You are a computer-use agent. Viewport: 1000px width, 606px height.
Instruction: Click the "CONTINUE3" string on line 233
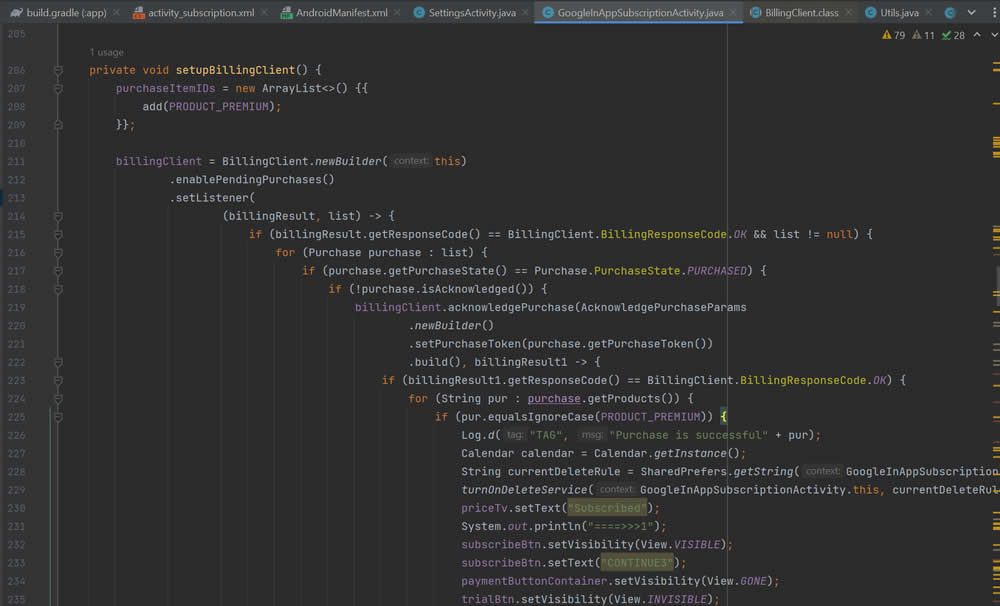point(638,563)
